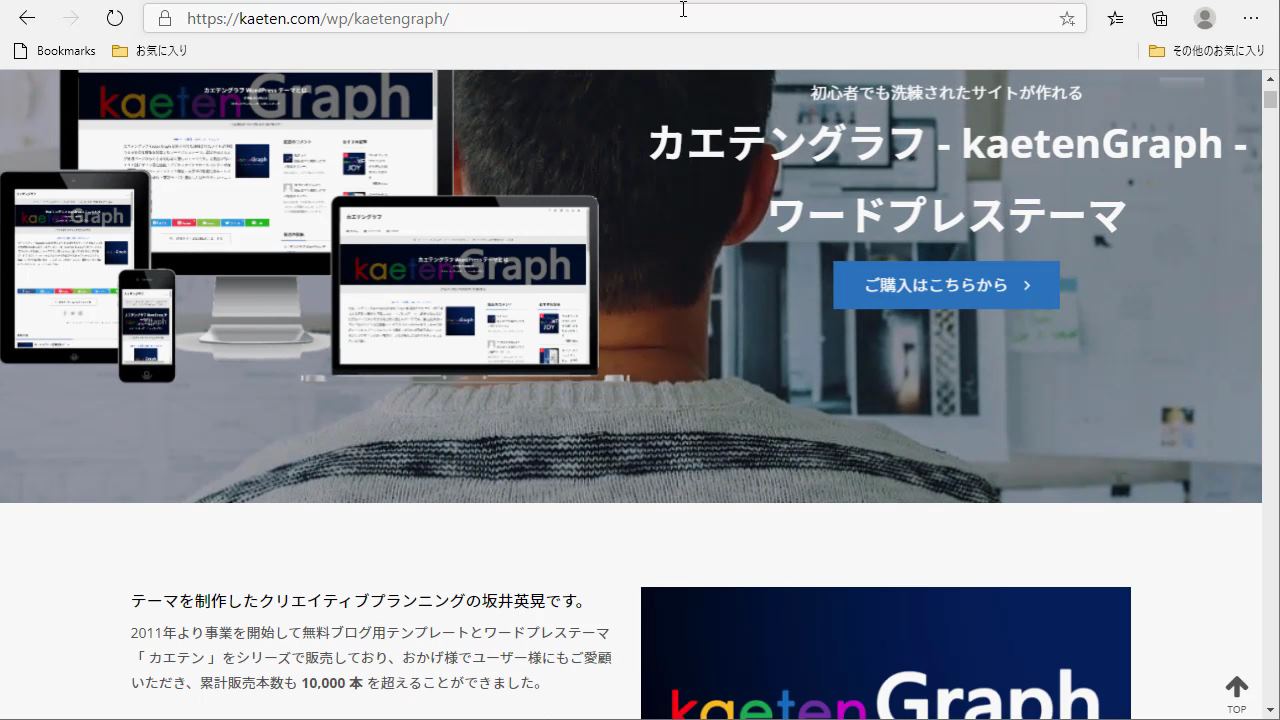The image size is (1280, 720).
Task: Click the vertical scrollbar thumb
Action: [1270, 100]
